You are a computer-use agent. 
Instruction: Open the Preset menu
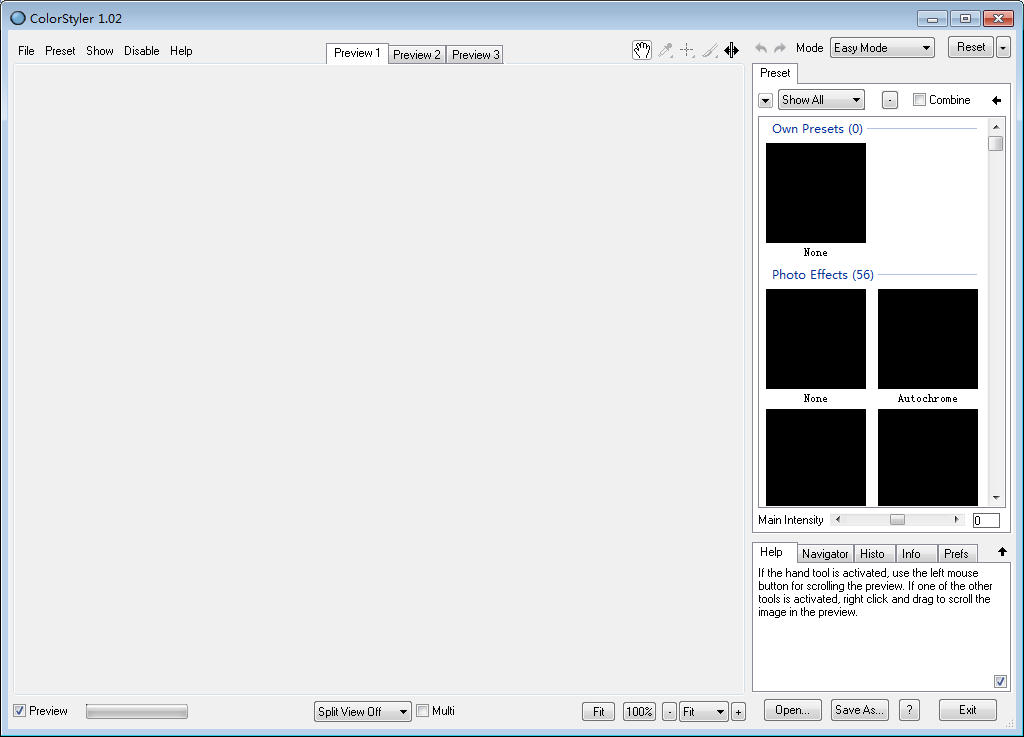(60, 51)
